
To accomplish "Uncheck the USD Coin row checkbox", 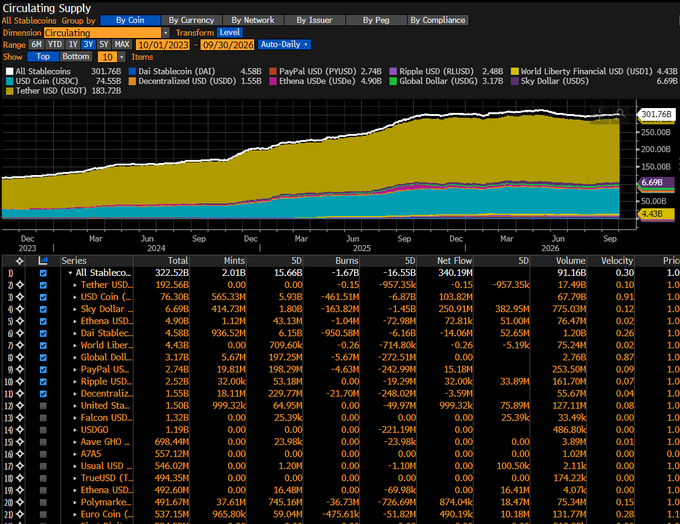I will [43, 297].
